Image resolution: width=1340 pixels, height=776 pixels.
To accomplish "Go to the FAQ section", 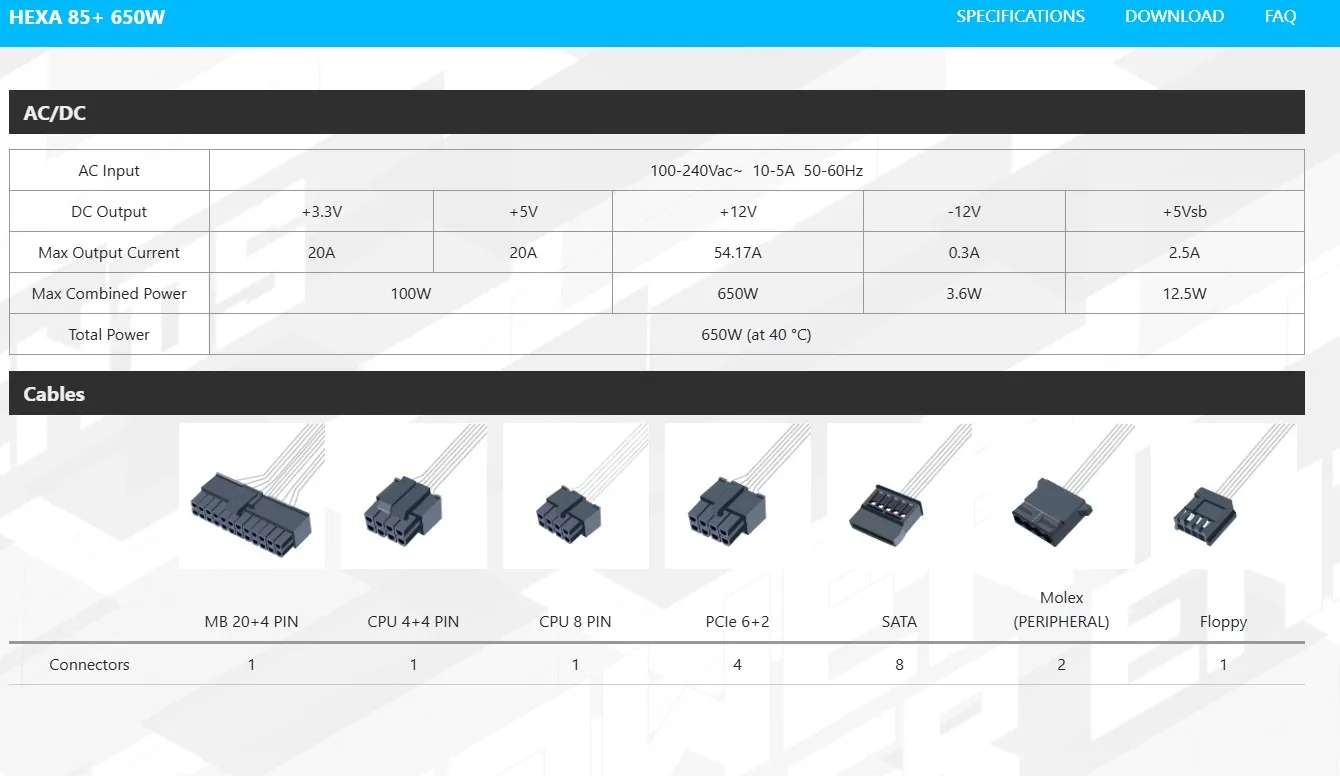I will click(1280, 16).
